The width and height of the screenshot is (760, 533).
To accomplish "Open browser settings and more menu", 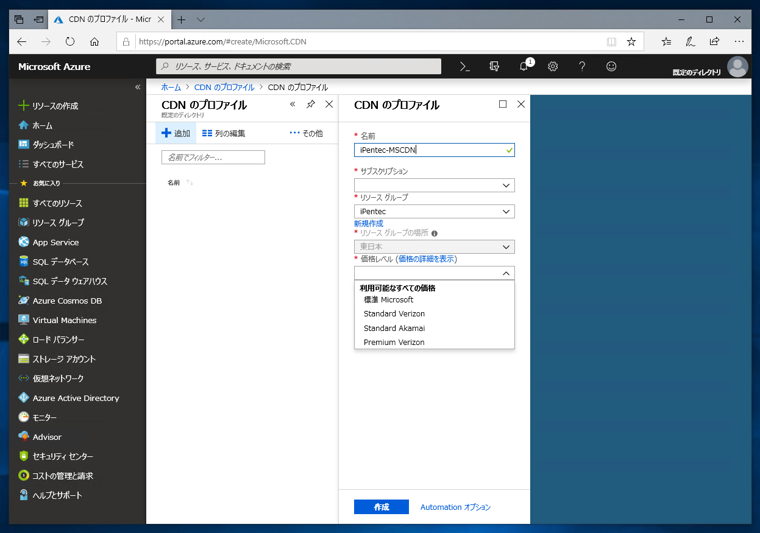I will [x=739, y=42].
